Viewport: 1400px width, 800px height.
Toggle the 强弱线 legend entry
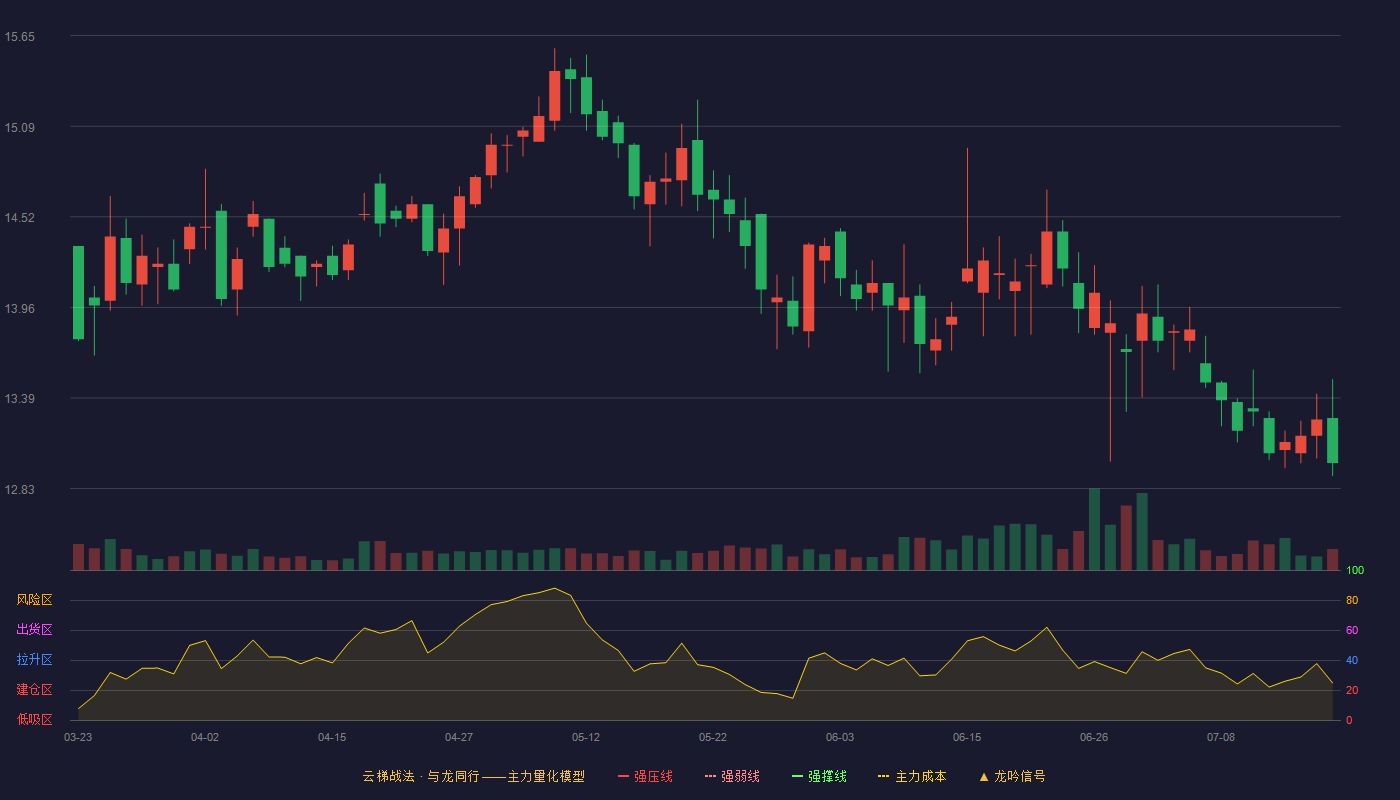click(732, 776)
